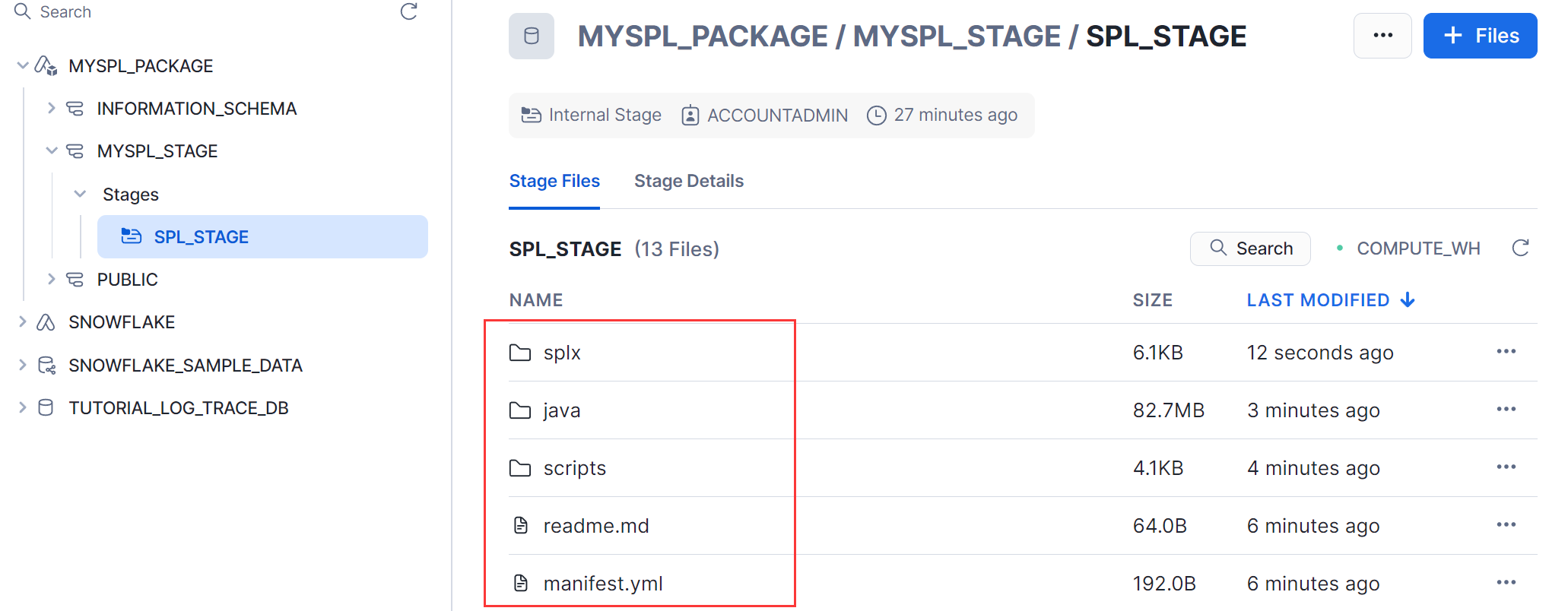Click the database icon beside page title
The width and height of the screenshot is (1568, 611).
pos(532,36)
